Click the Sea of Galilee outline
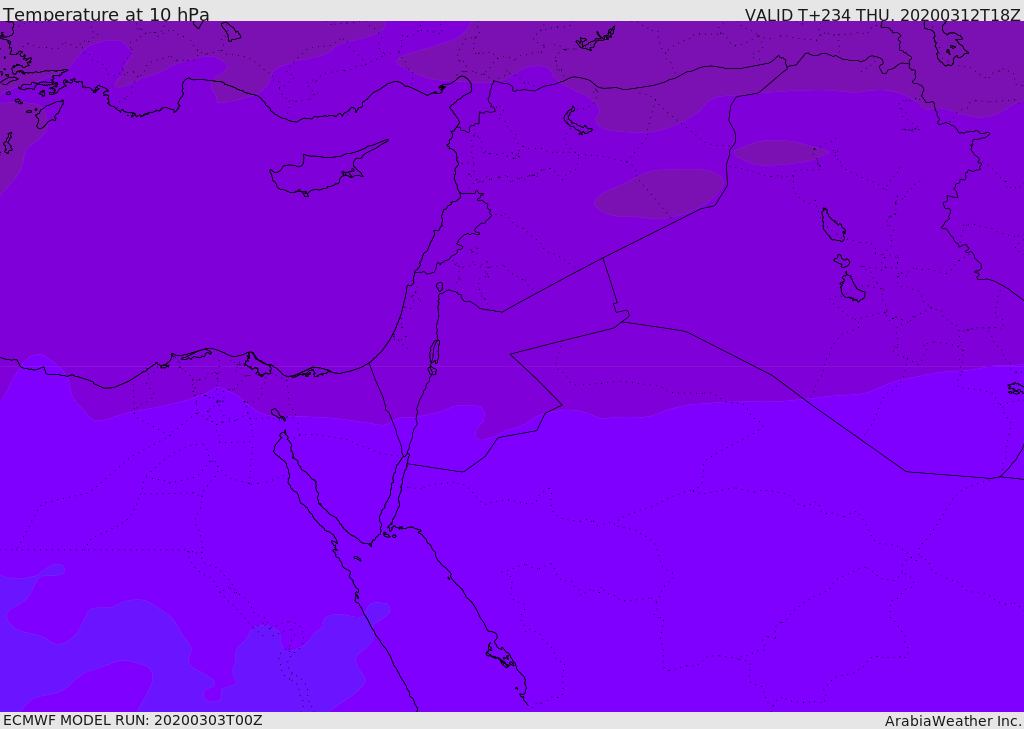Viewport: 1024px width, 729px height. [440, 287]
